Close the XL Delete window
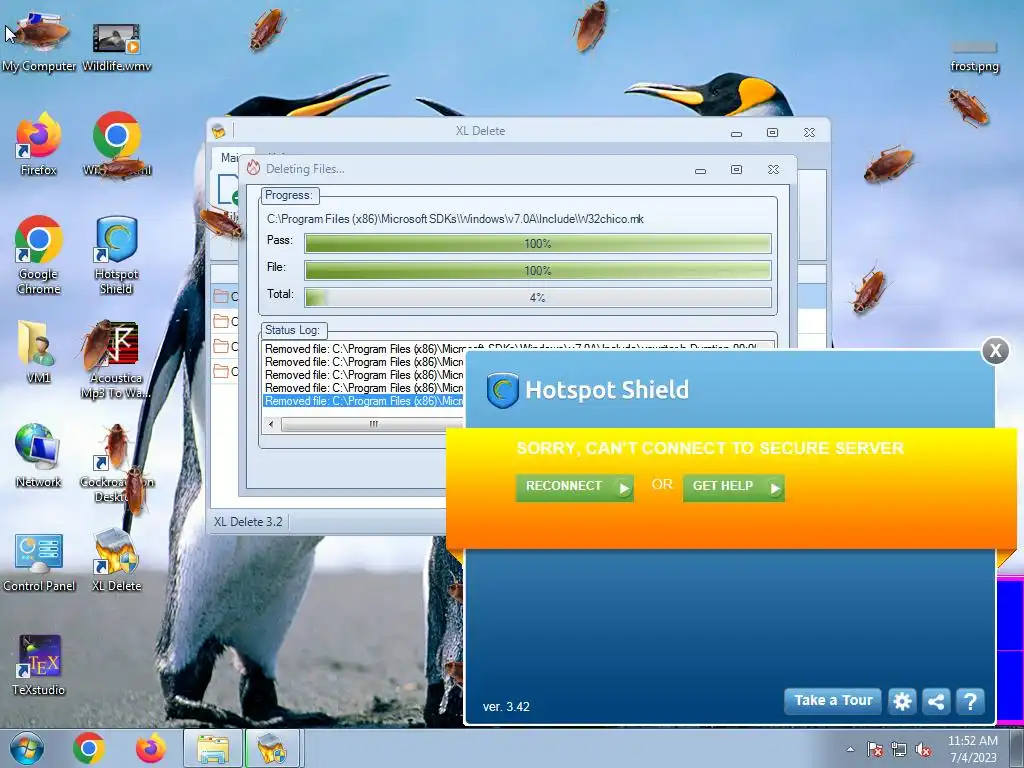1024x768 pixels. tap(809, 133)
